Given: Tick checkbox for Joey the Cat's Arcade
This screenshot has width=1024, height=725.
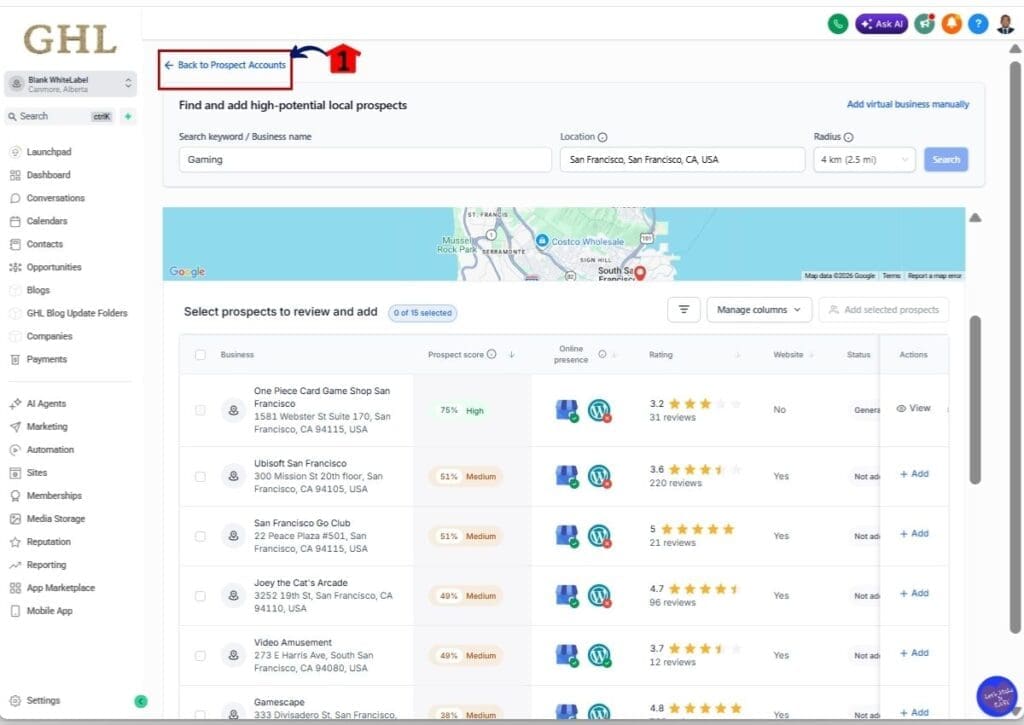Looking at the screenshot, I should (x=200, y=596).
